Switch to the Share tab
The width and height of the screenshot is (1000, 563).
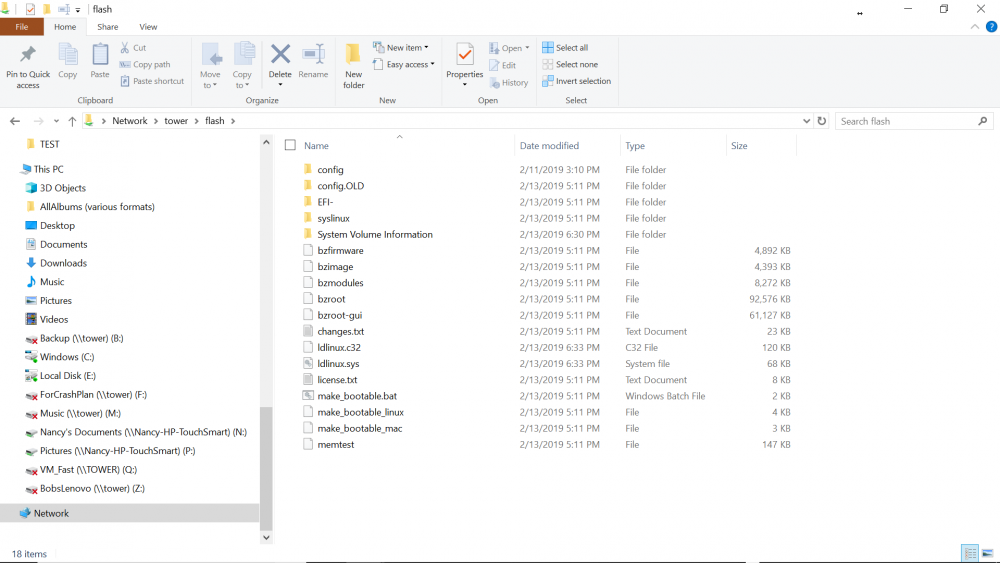coord(108,27)
